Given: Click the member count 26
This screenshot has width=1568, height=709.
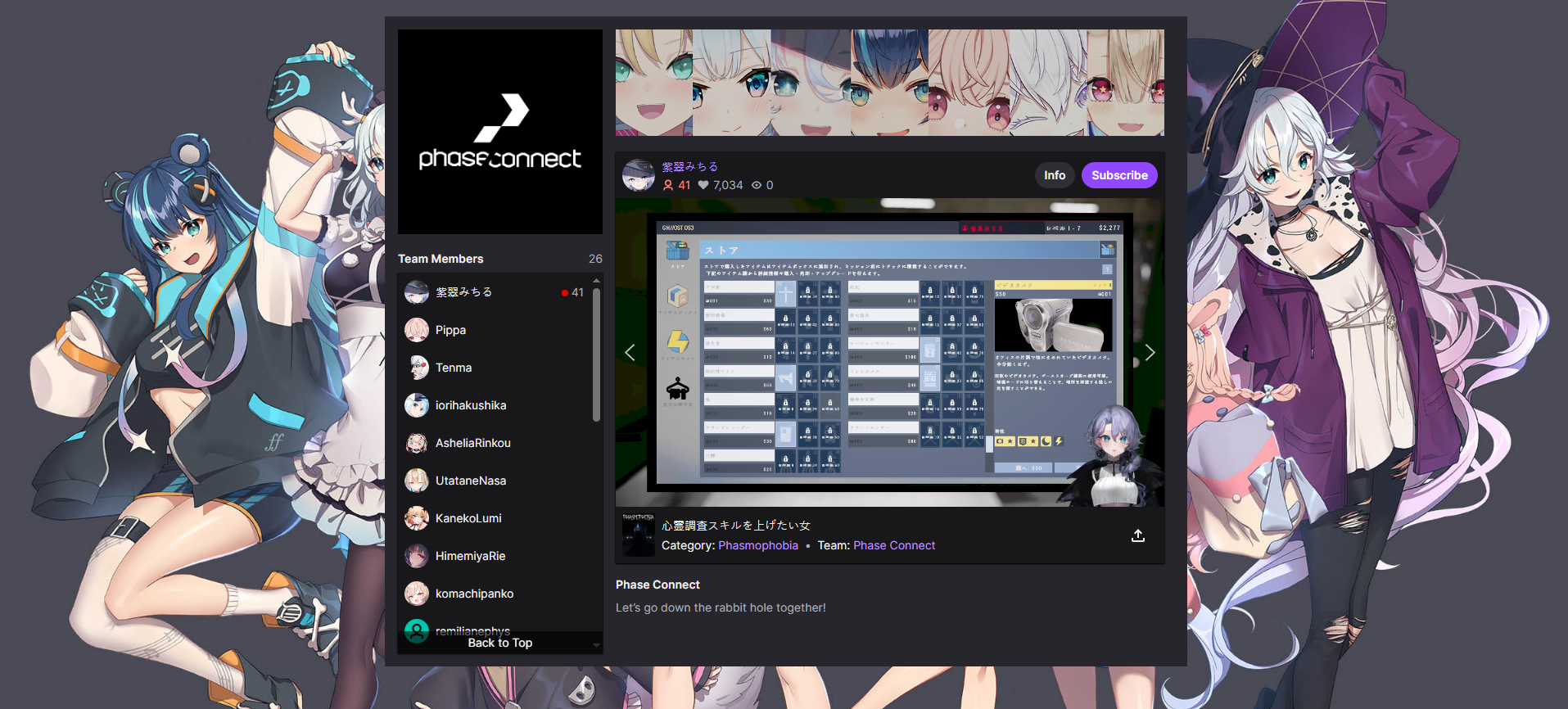Looking at the screenshot, I should (595, 259).
